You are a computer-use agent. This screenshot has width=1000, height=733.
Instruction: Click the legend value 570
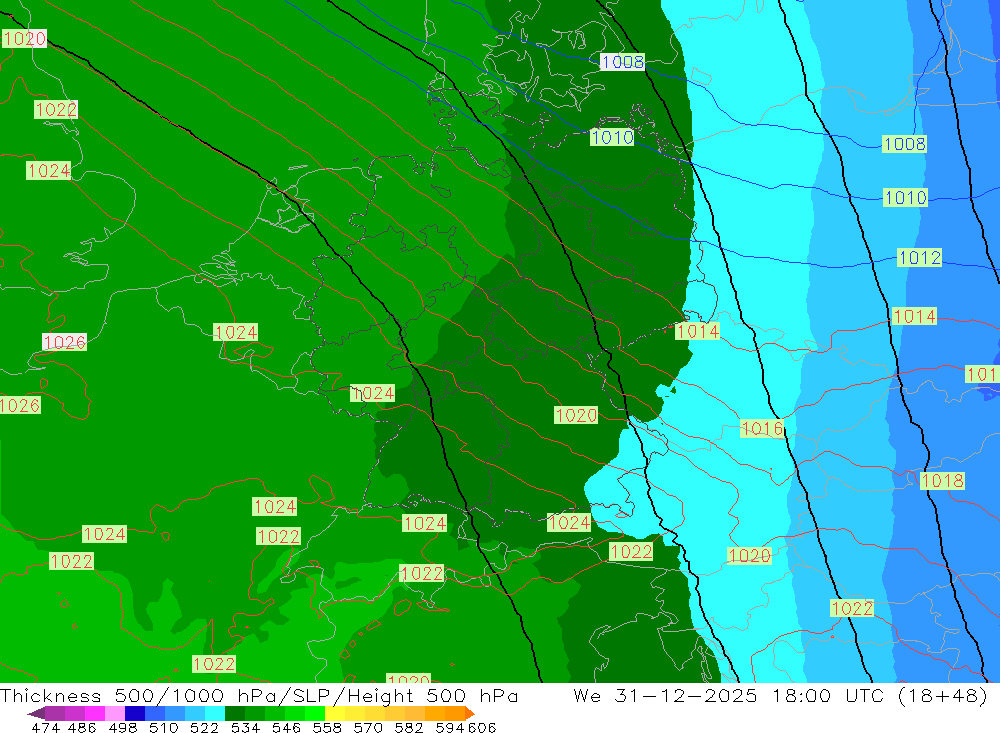(368, 728)
